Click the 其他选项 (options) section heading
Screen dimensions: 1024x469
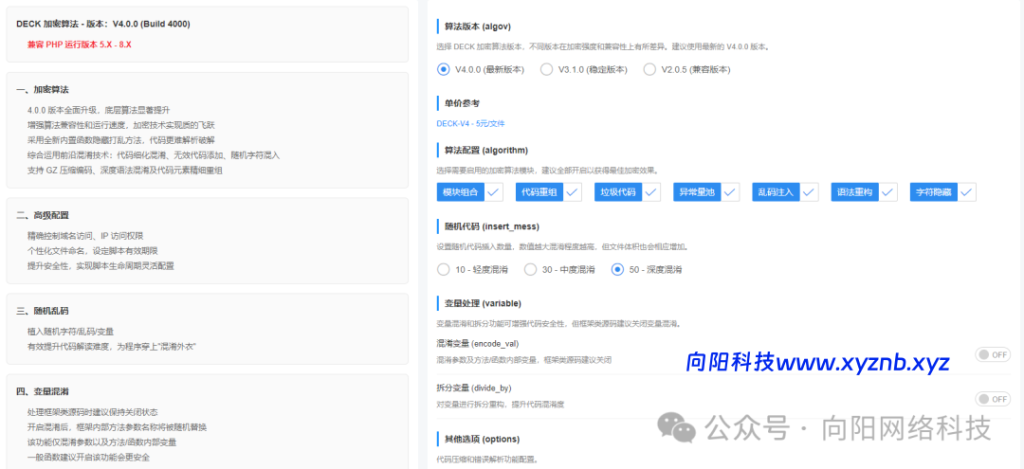[x=481, y=438]
